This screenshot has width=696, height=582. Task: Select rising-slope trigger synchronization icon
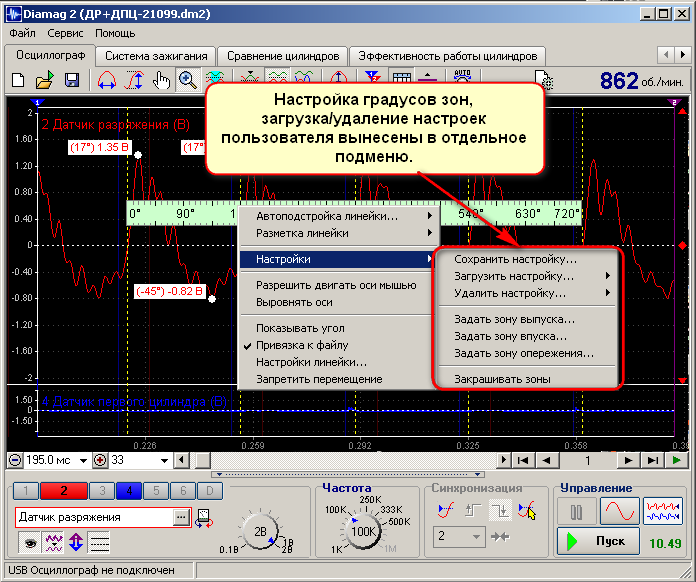coord(446,511)
